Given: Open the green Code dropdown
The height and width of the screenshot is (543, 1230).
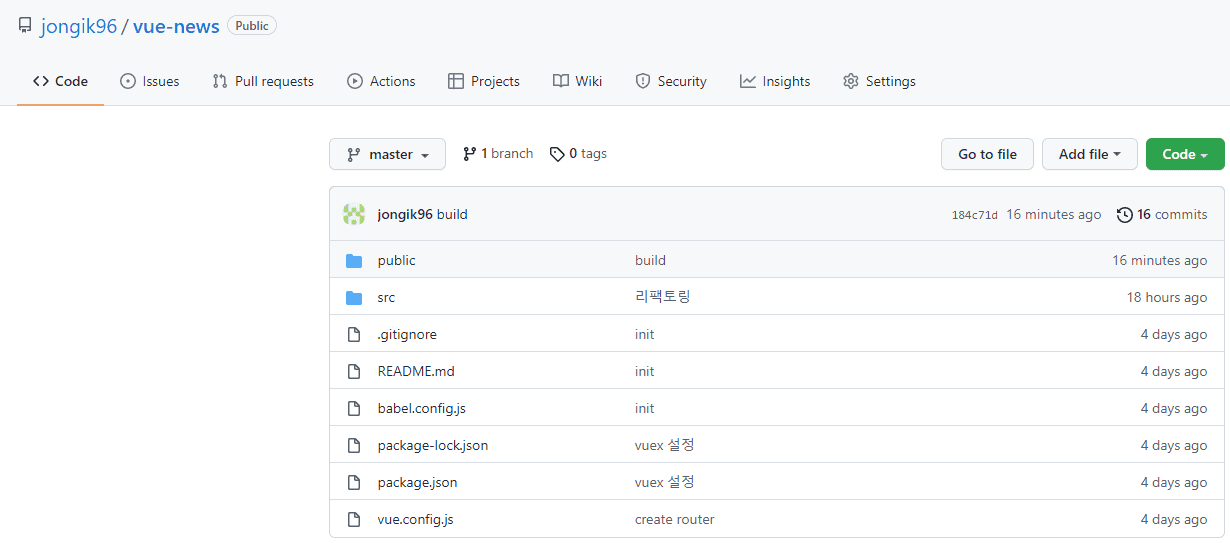Looking at the screenshot, I should pyautogui.click(x=1184, y=154).
